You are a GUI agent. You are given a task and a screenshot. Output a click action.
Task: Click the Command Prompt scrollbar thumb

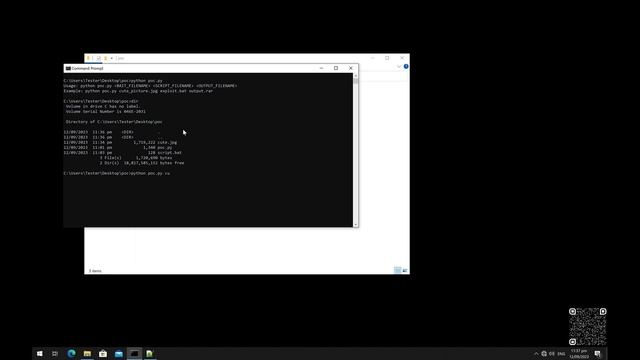point(356,81)
